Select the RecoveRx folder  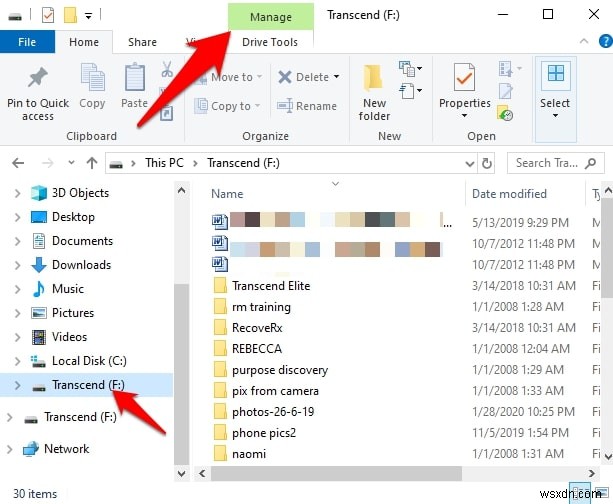point(257,328)
